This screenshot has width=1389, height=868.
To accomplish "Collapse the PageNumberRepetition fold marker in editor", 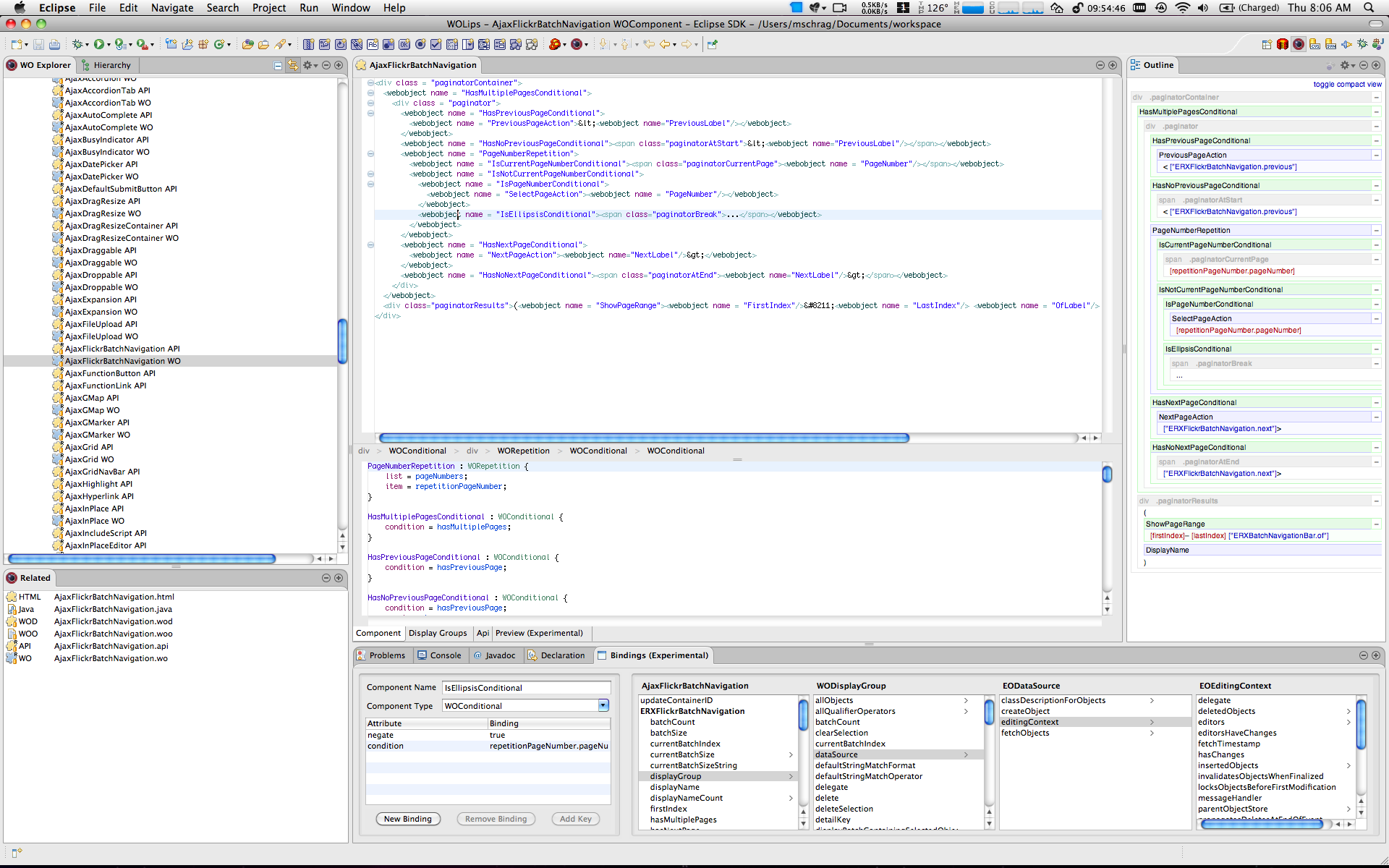I will point(370,154).
